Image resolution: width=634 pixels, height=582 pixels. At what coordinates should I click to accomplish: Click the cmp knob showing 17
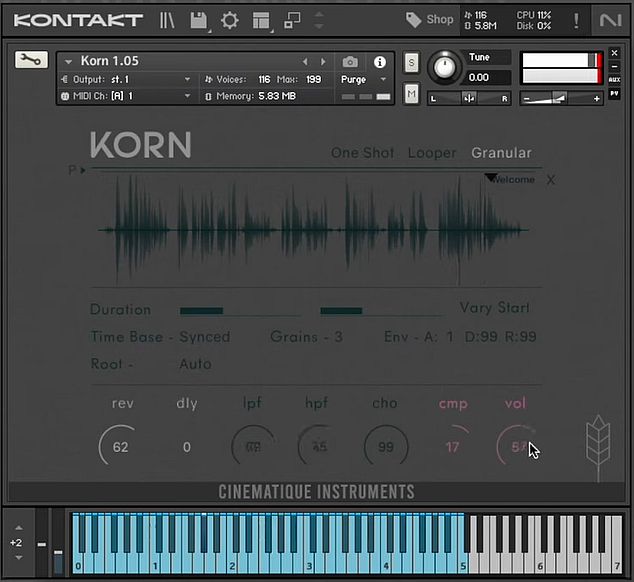[452, 447]
